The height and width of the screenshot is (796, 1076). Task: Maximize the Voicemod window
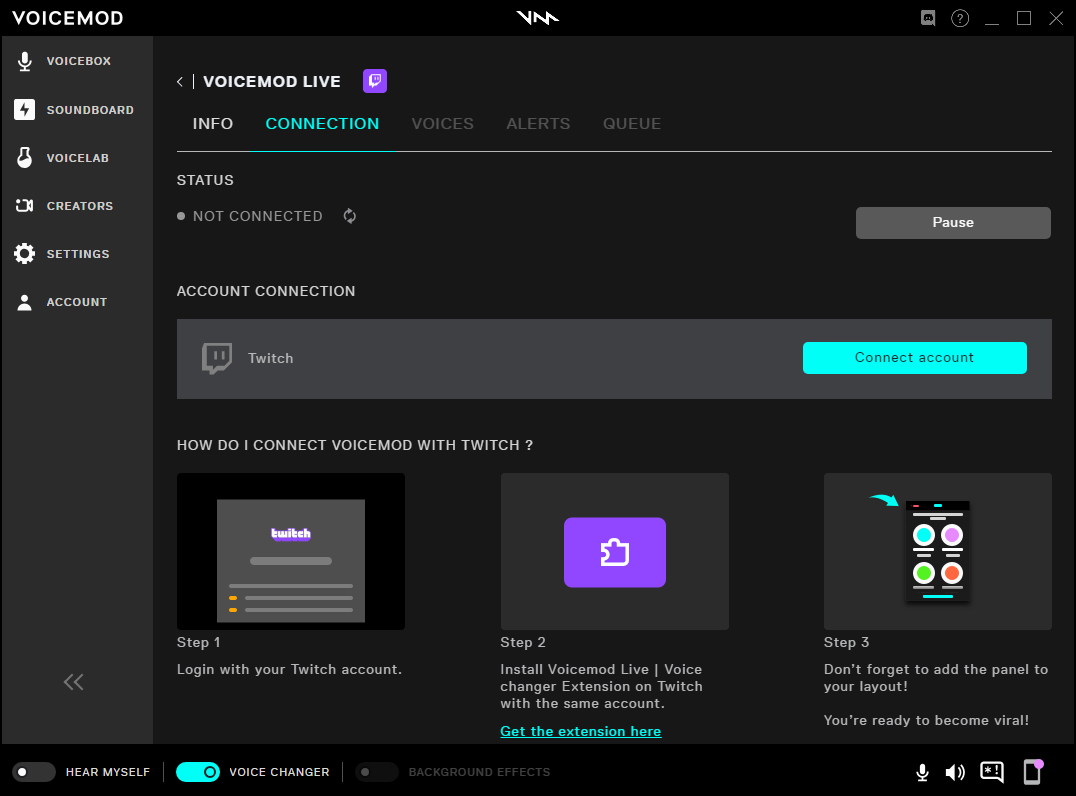click(x=1024, y=18)
